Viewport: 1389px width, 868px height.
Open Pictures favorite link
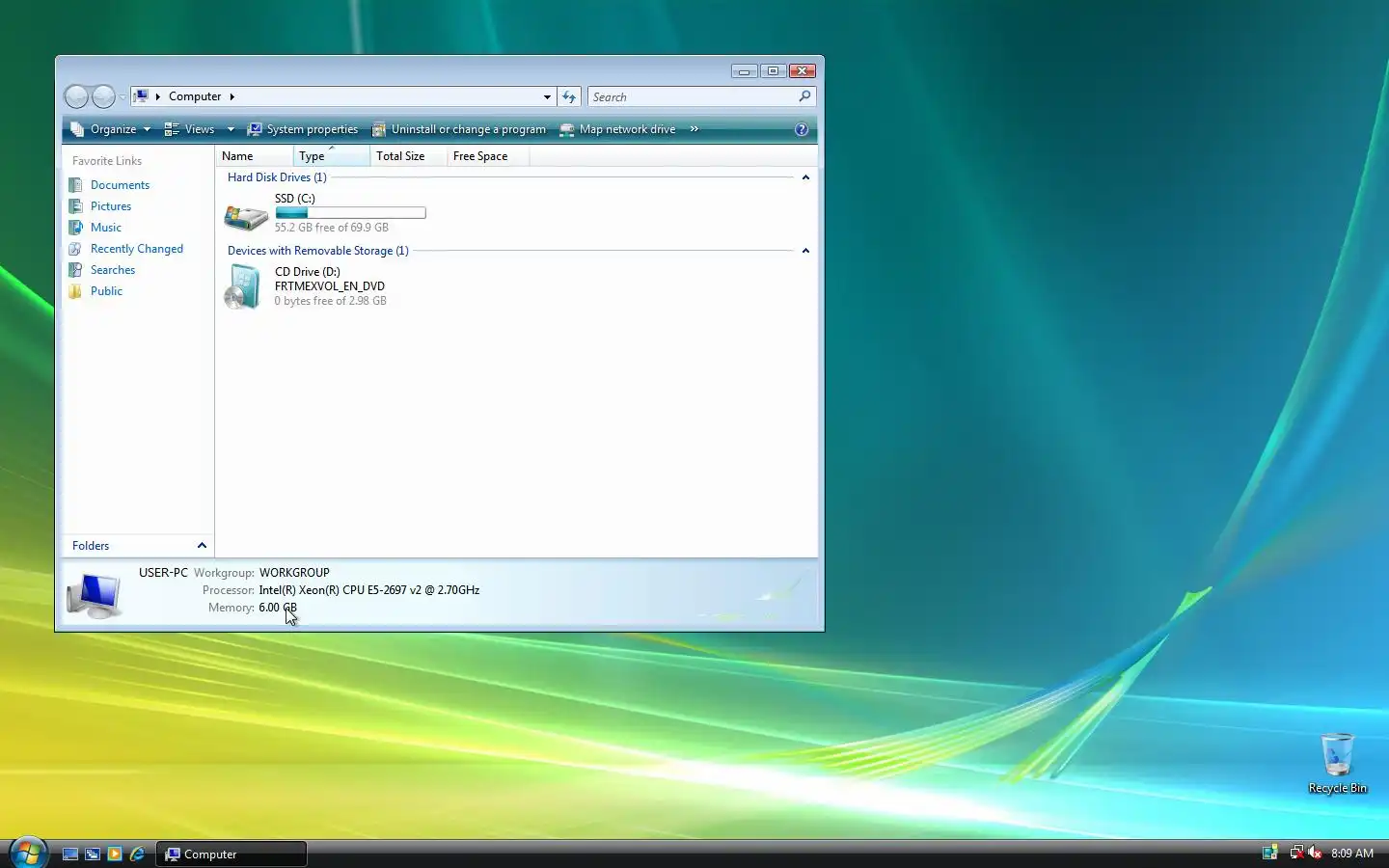coord(111,206)
